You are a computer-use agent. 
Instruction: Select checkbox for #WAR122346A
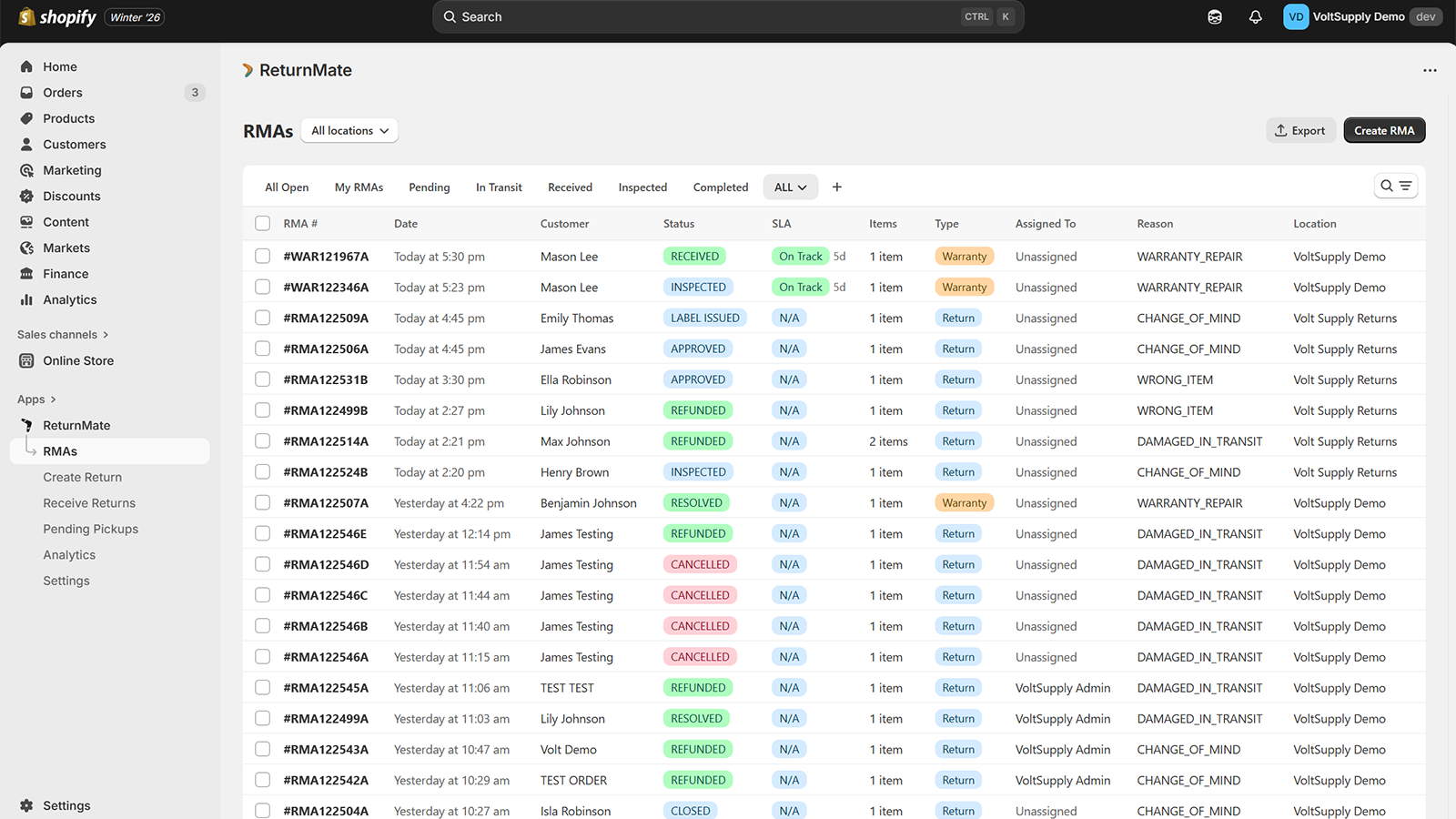click(x=263, y=287)
